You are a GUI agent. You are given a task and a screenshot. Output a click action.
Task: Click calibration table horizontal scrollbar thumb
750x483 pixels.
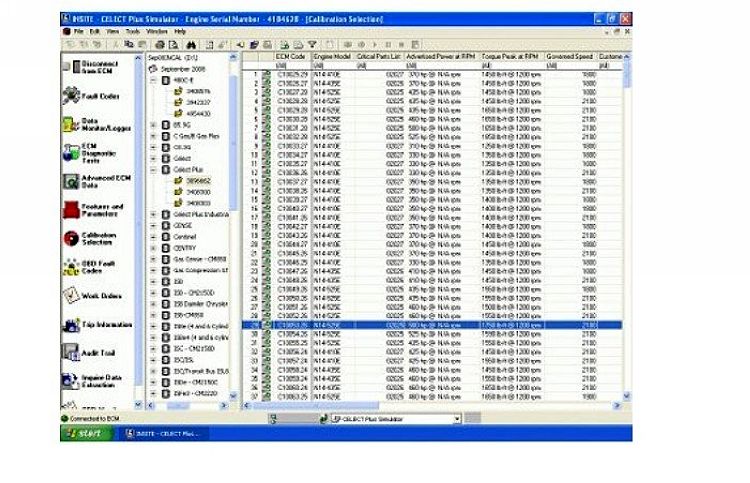pyautogui.click(x=316, y=406)
